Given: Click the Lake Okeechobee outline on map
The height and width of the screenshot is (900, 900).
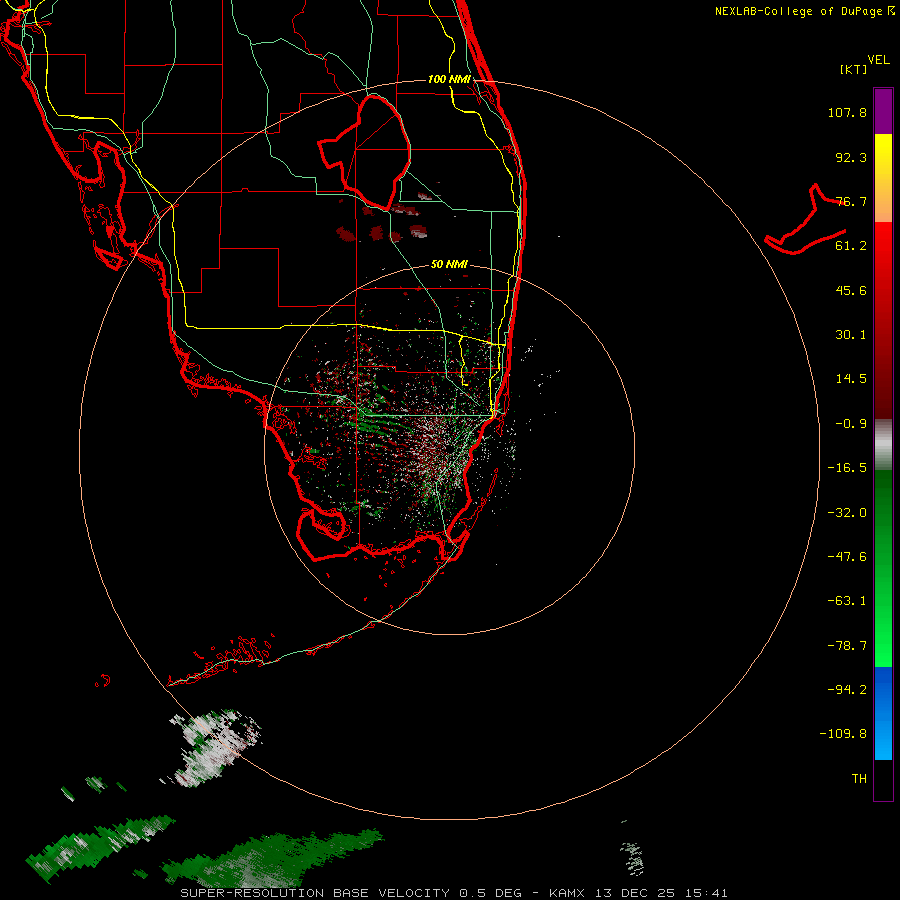Looking at the screenshot, I should [364, 152].
